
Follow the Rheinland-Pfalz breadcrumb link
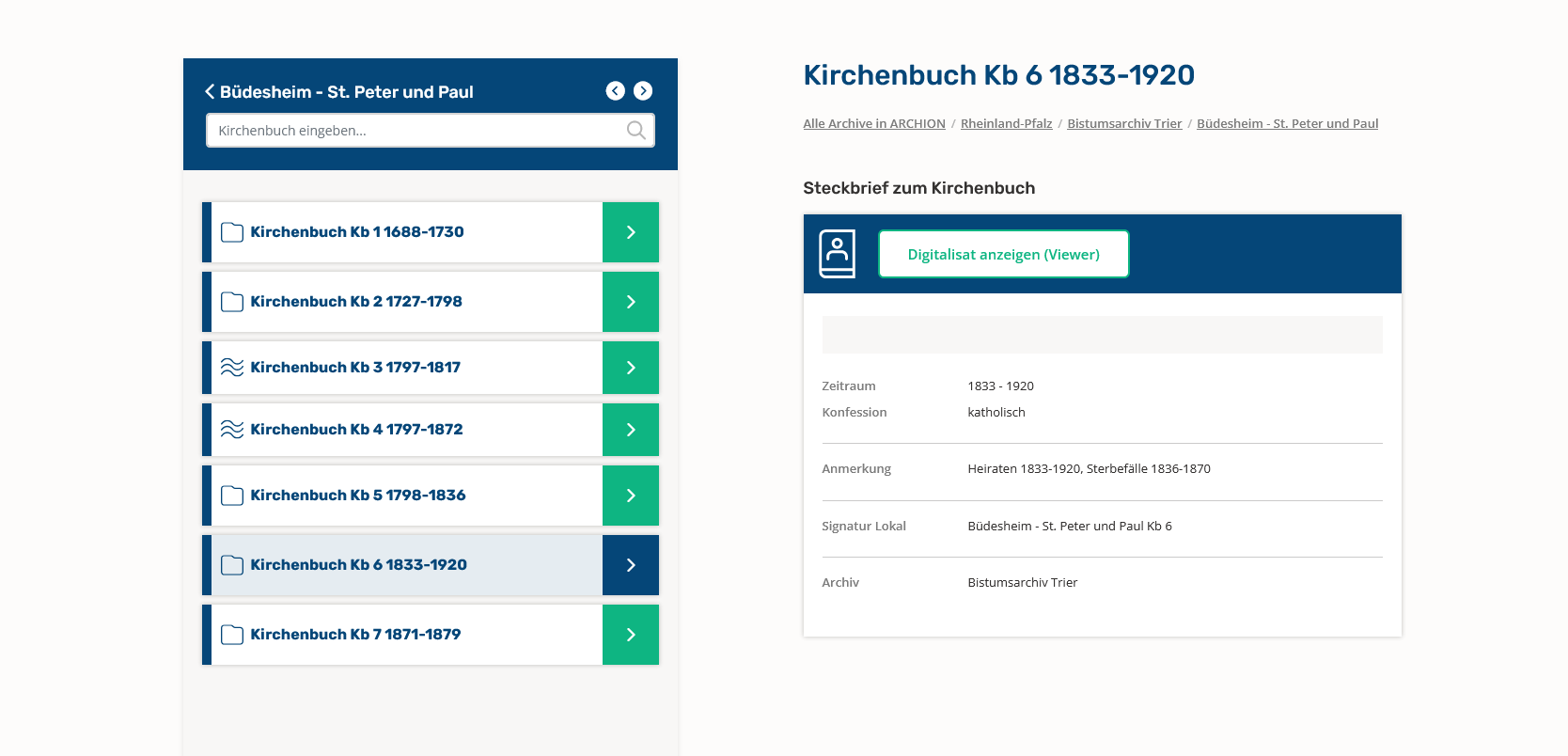click(1006, 124)
